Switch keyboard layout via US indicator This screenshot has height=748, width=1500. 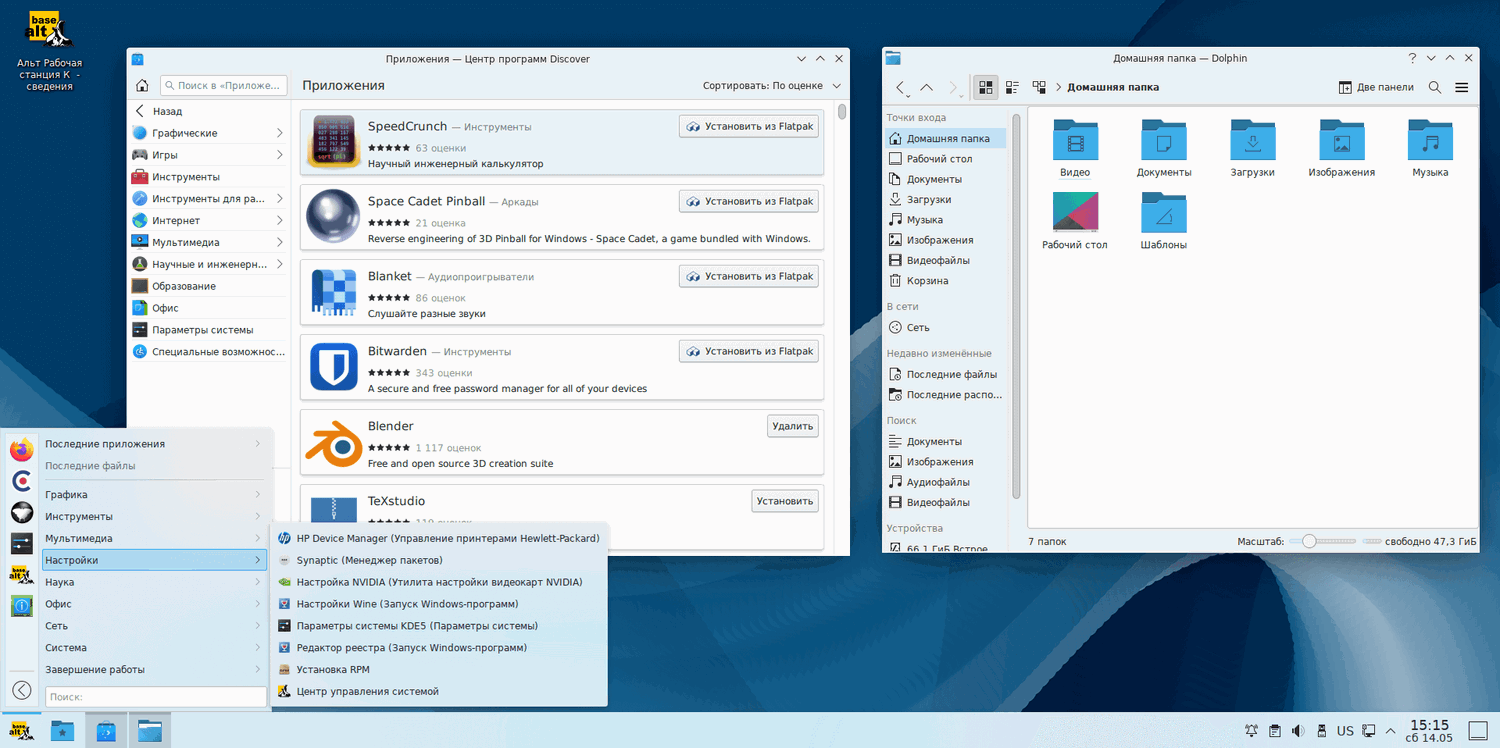pyautogui.click(x=1345, y=731)
